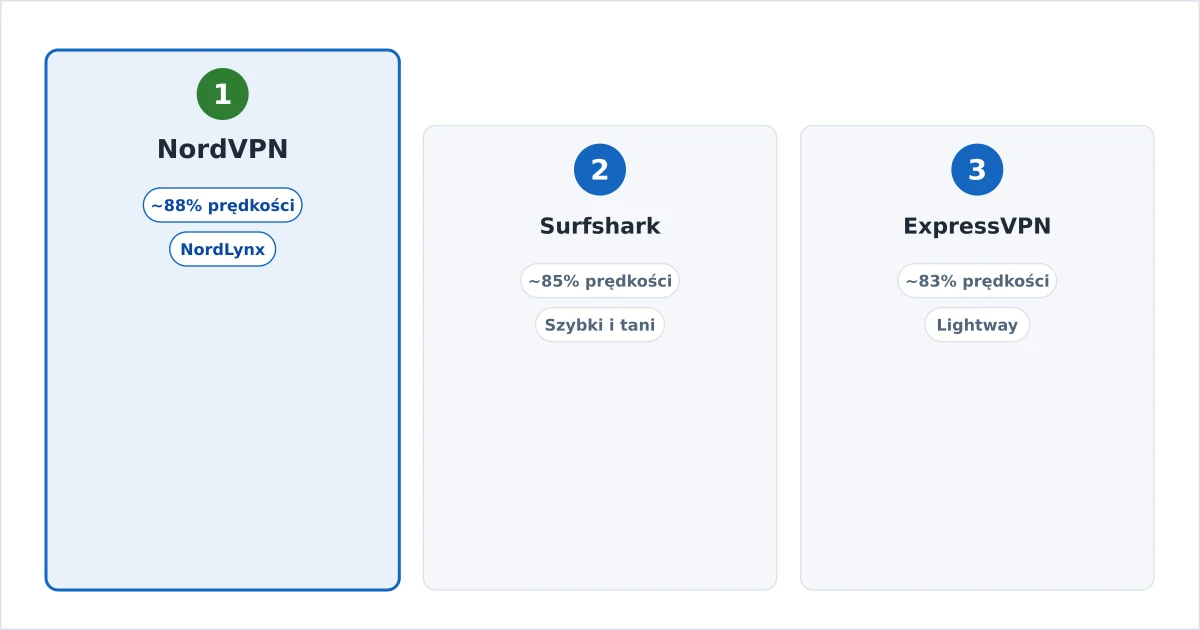The width and height of the screenshot is (1200, 630).
Task: Click the blank space above the Surfshark card
Action: click(600, 85)
